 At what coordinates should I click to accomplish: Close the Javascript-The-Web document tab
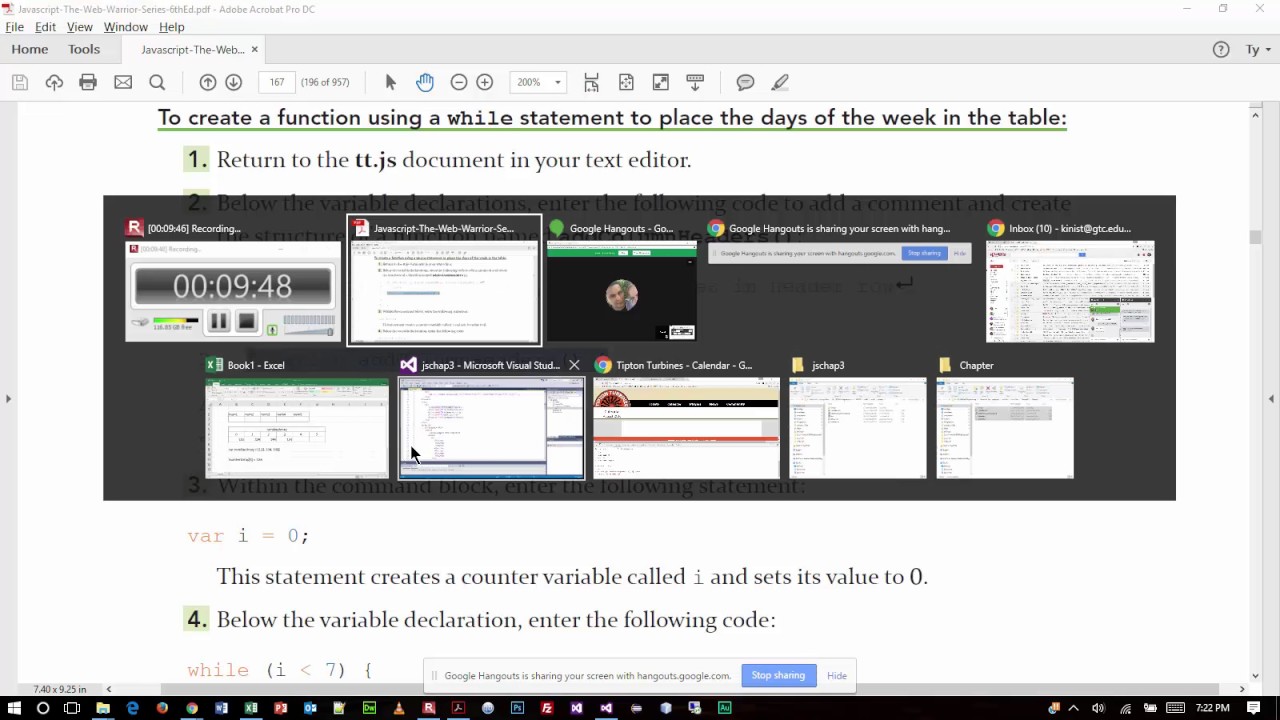click(x=254, y=49)
